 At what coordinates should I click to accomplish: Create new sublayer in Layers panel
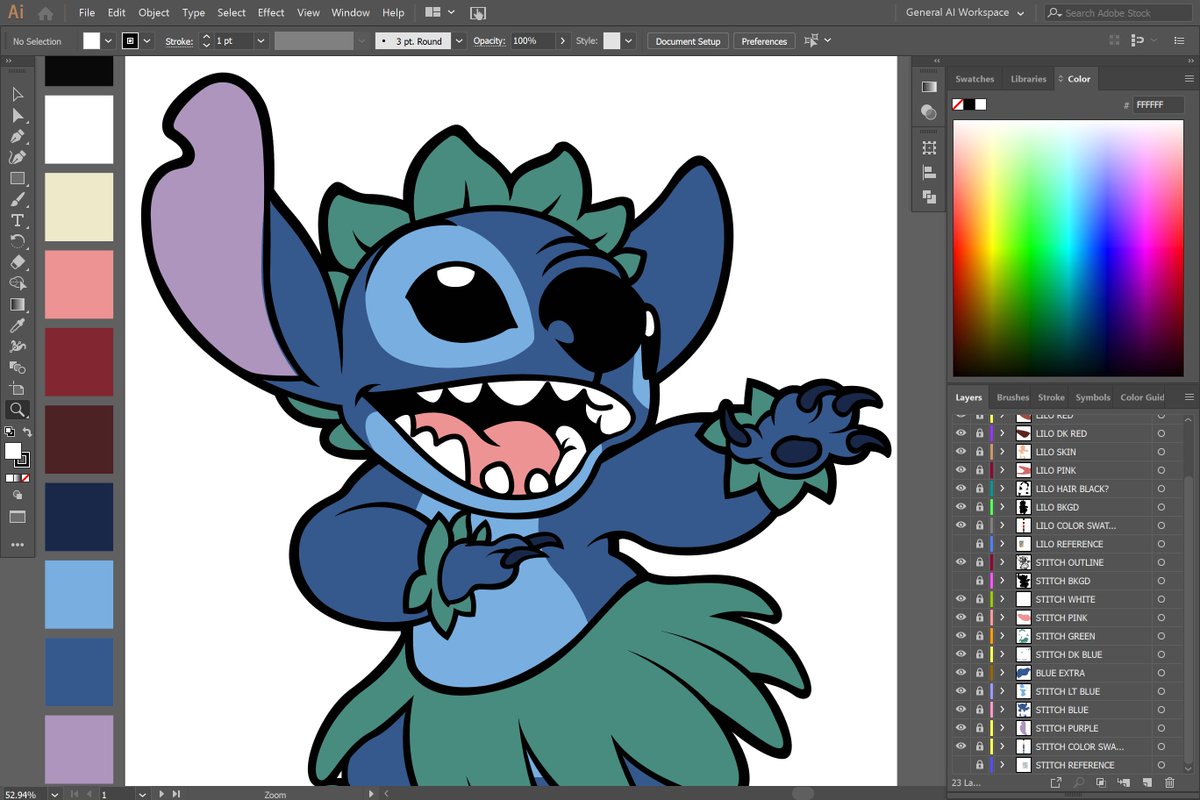click(x=1123, y=783)
